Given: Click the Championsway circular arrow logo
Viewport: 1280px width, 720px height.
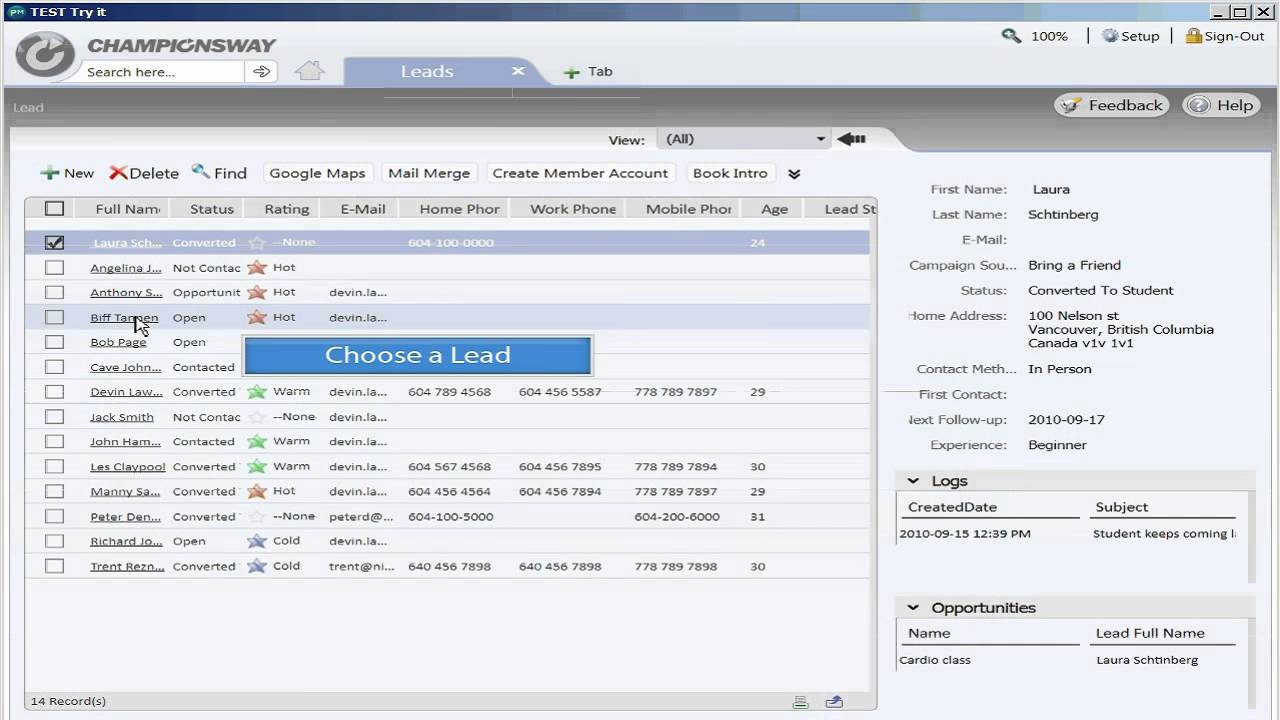Looking at the screenshot, I should point(45,54).
